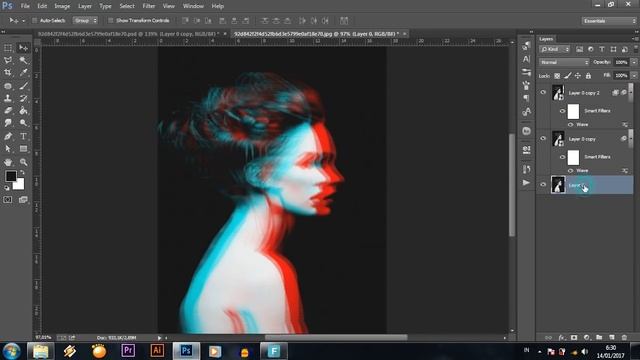Toggle Smart Filters visibility on Layer 0 copy 2

[562, 111]
